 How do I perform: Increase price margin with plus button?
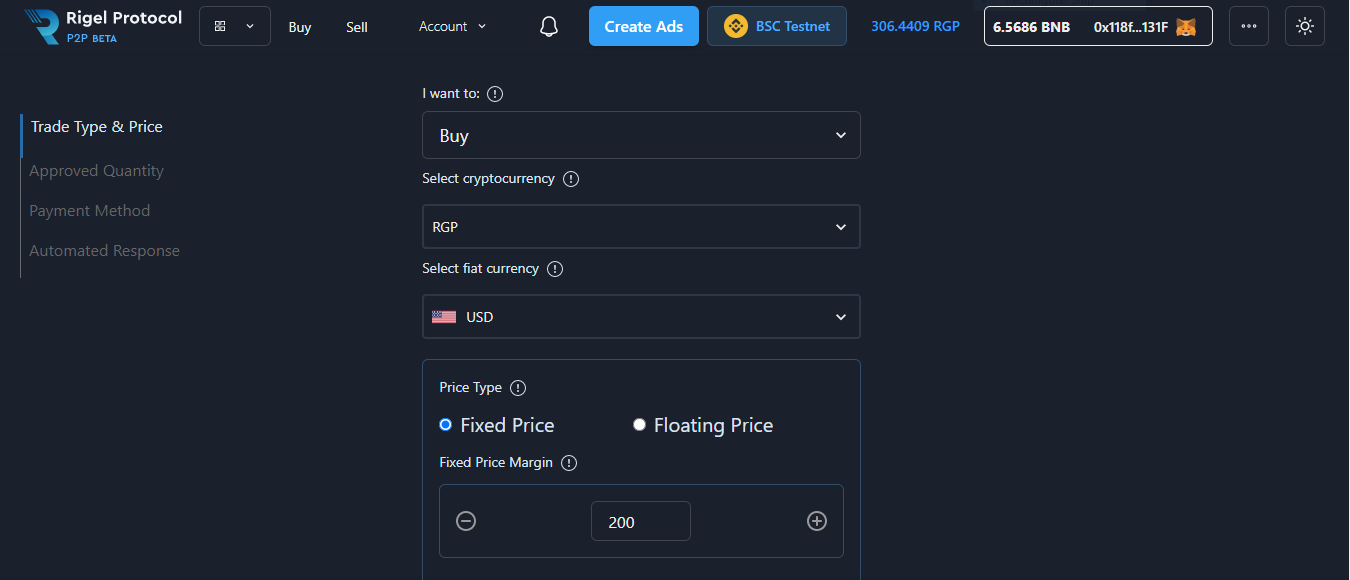[817, 521]
